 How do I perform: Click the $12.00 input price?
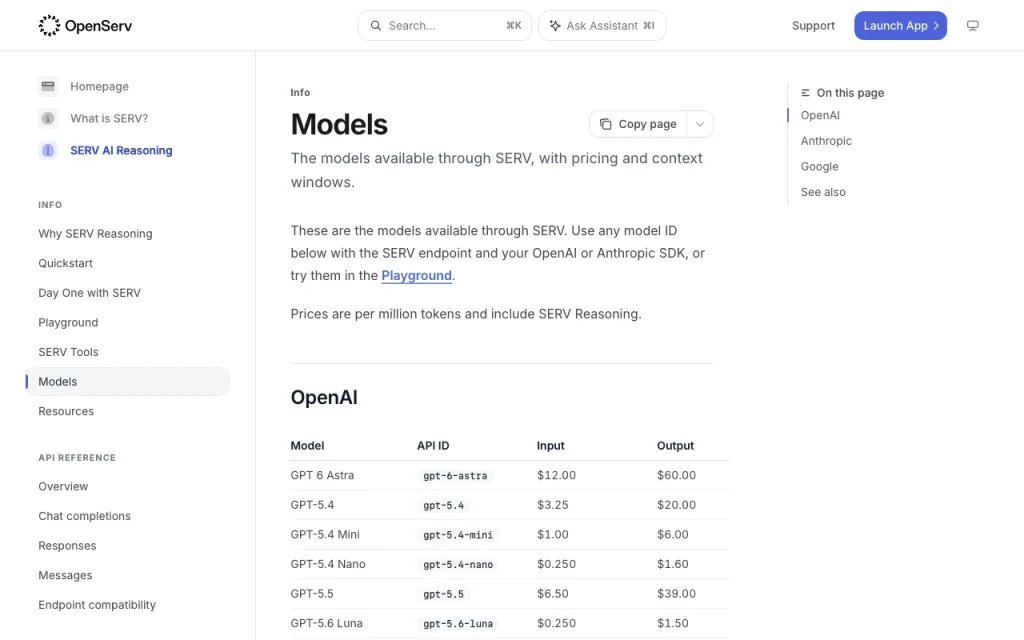click(x=556, y=475)
